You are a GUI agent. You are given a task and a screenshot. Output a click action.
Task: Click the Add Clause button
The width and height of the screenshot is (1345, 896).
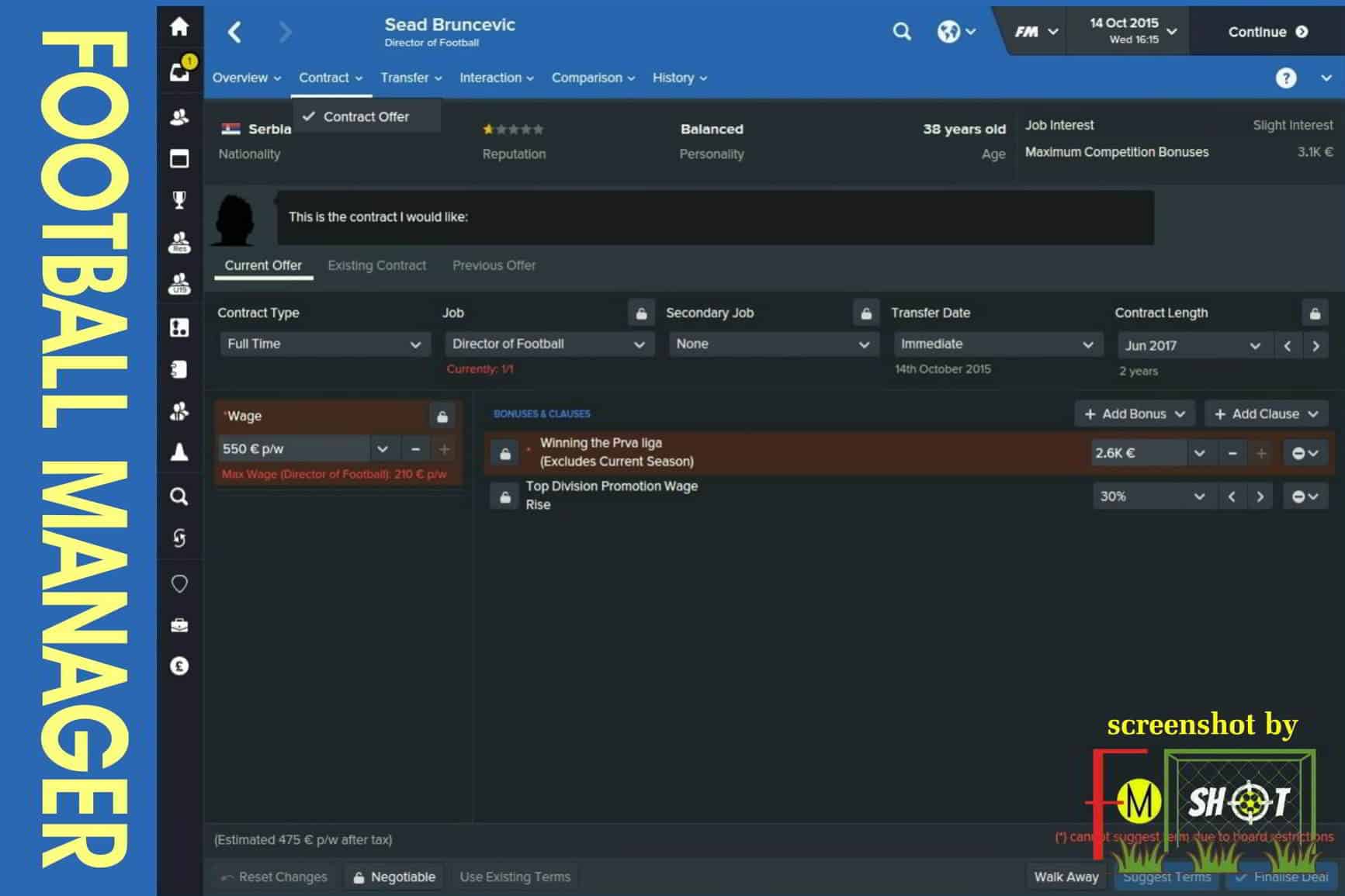(x=1266, y=414)
